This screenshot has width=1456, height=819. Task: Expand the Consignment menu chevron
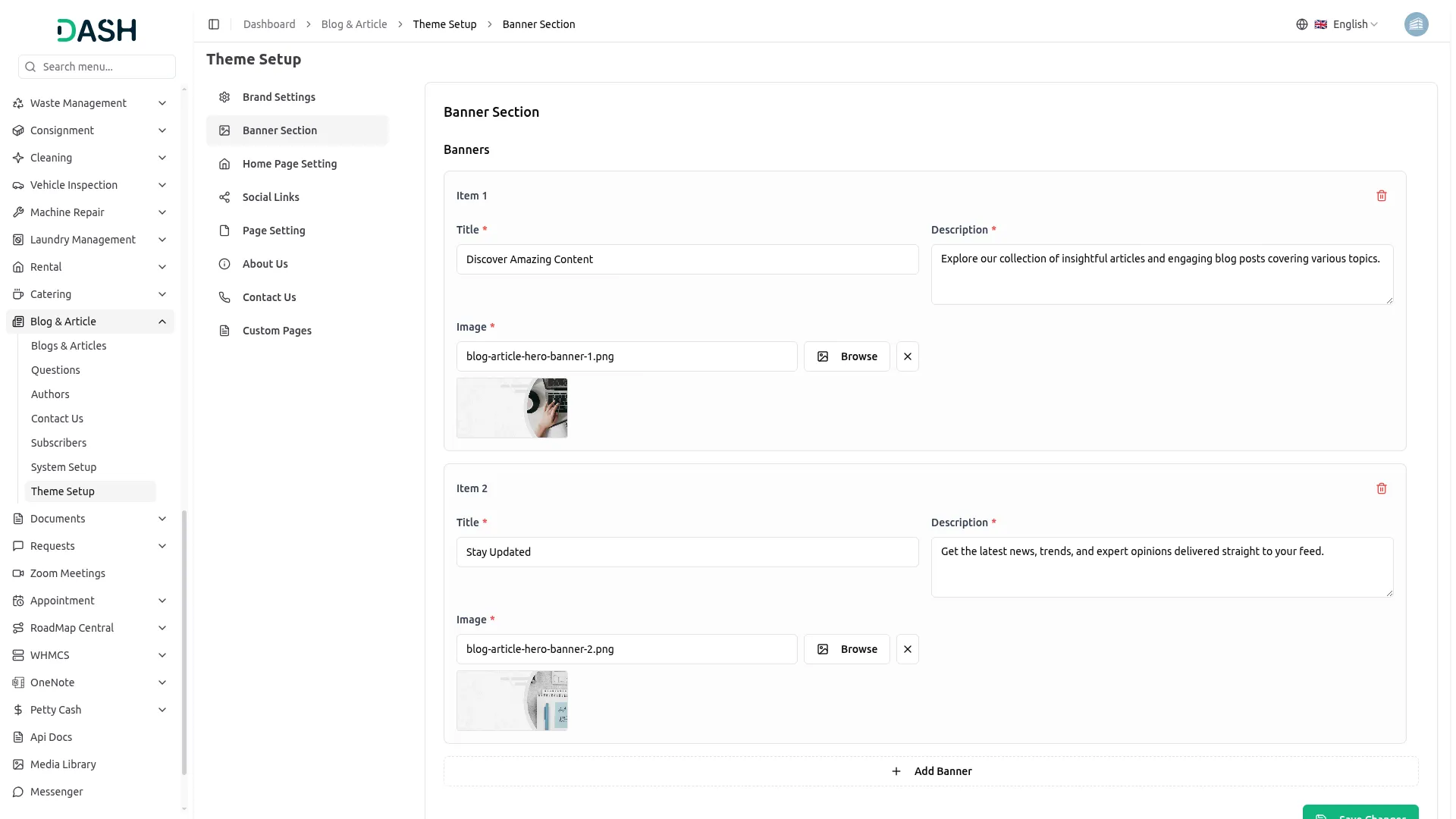pos(162,130)
